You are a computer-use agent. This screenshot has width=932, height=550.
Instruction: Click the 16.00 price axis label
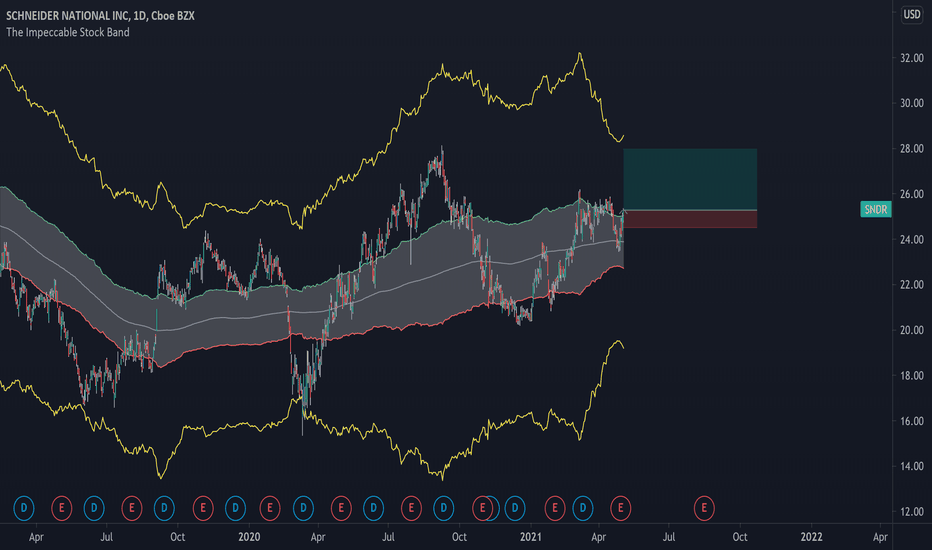(912, 421)
